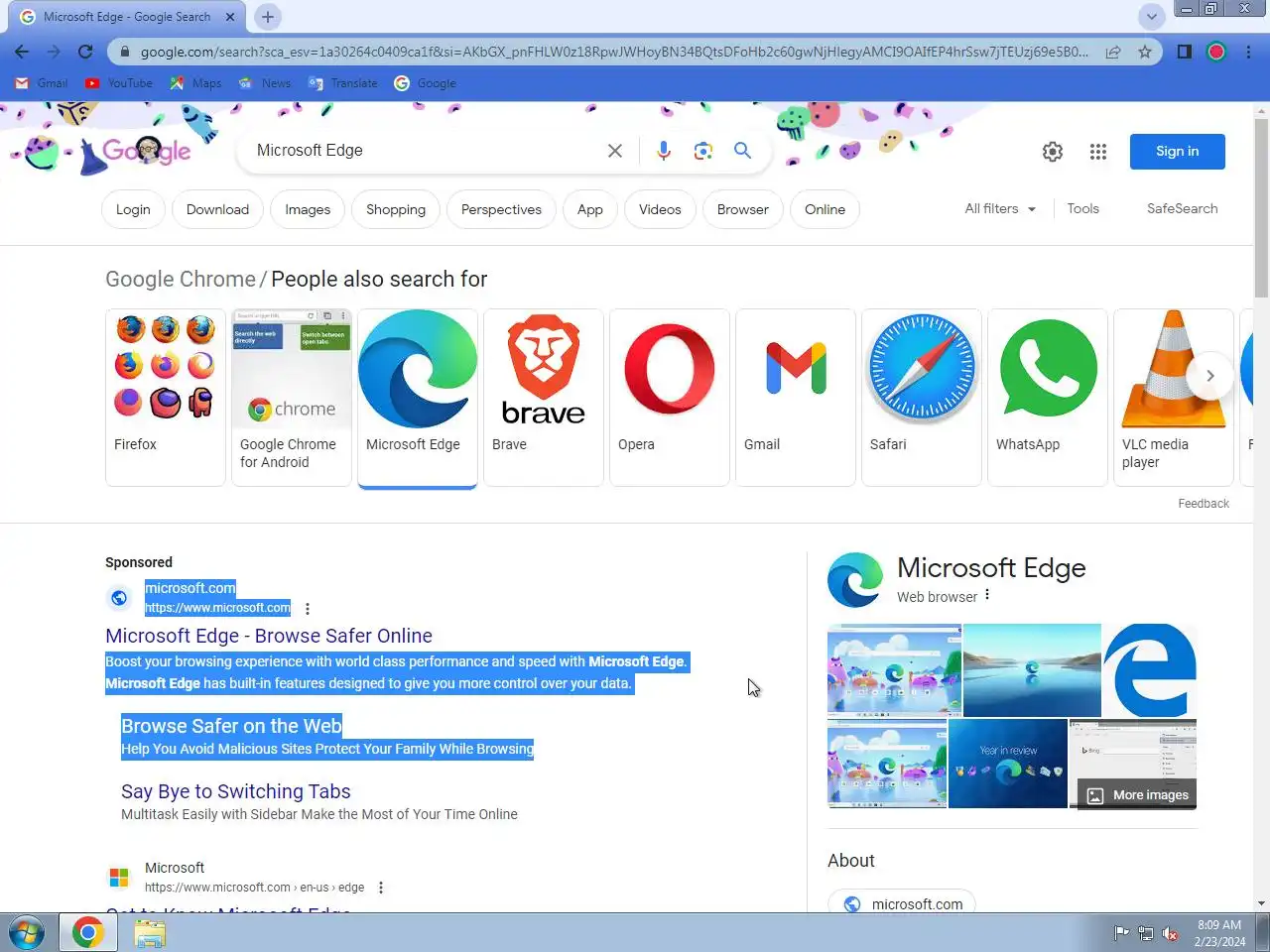Select the Brave related search card
The width and height of the screenshot is (1270, 952).
click(544, 397)
